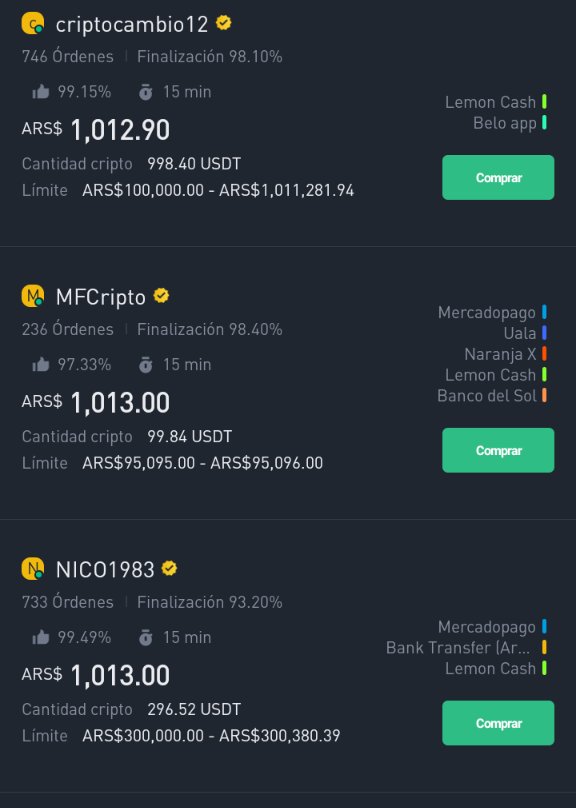Click the Banco del Sol payment label
This screenshot has height=808, width=576.
click(487, 396)
